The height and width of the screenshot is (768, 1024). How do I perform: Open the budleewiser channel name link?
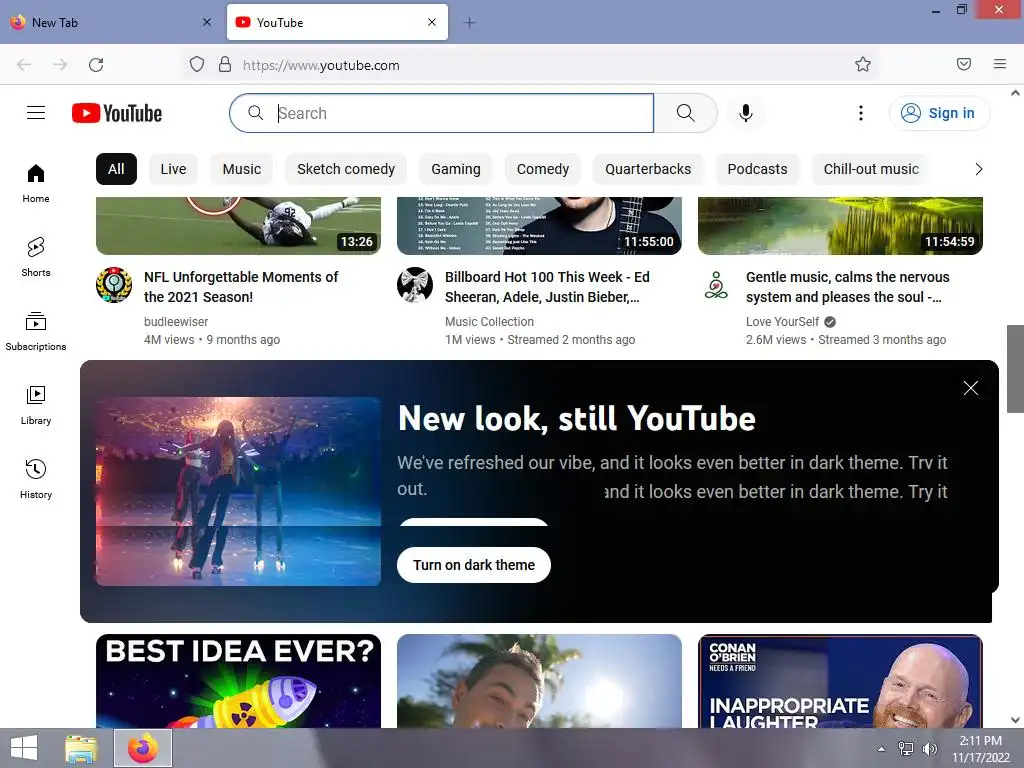point(176,321)
